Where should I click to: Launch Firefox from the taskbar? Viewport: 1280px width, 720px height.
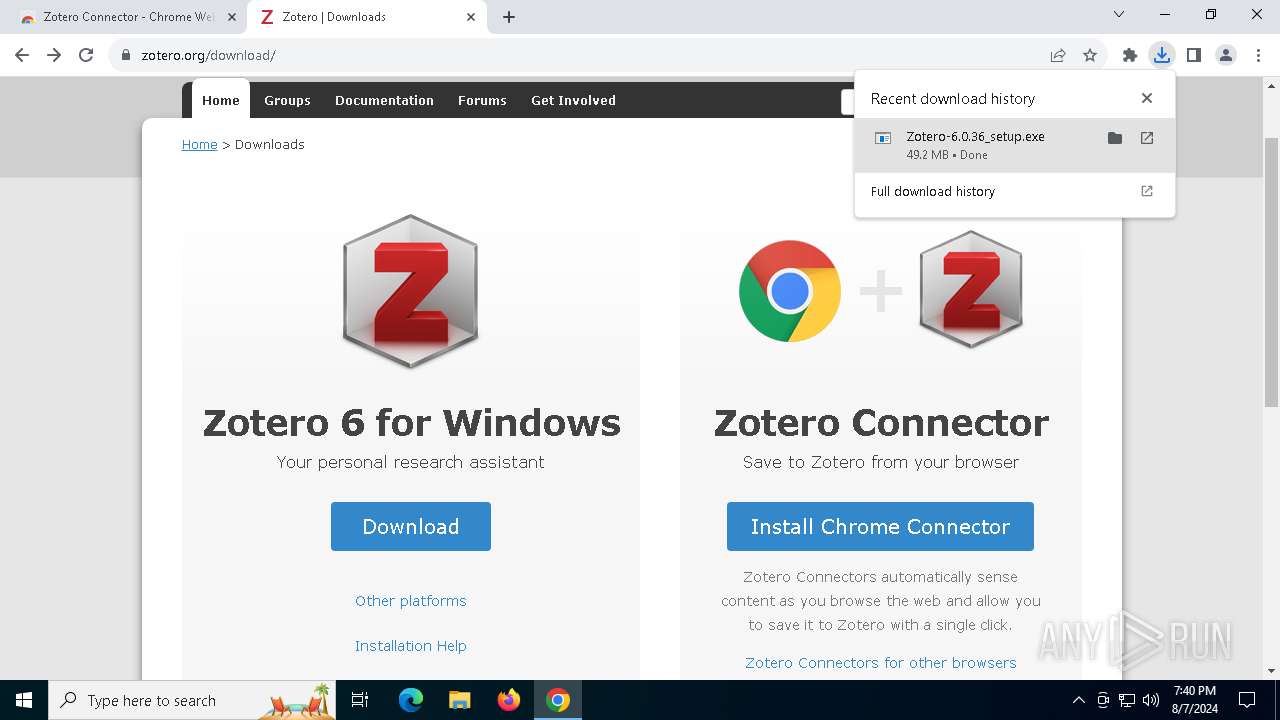pyautogui.click(x=509, y=700)
